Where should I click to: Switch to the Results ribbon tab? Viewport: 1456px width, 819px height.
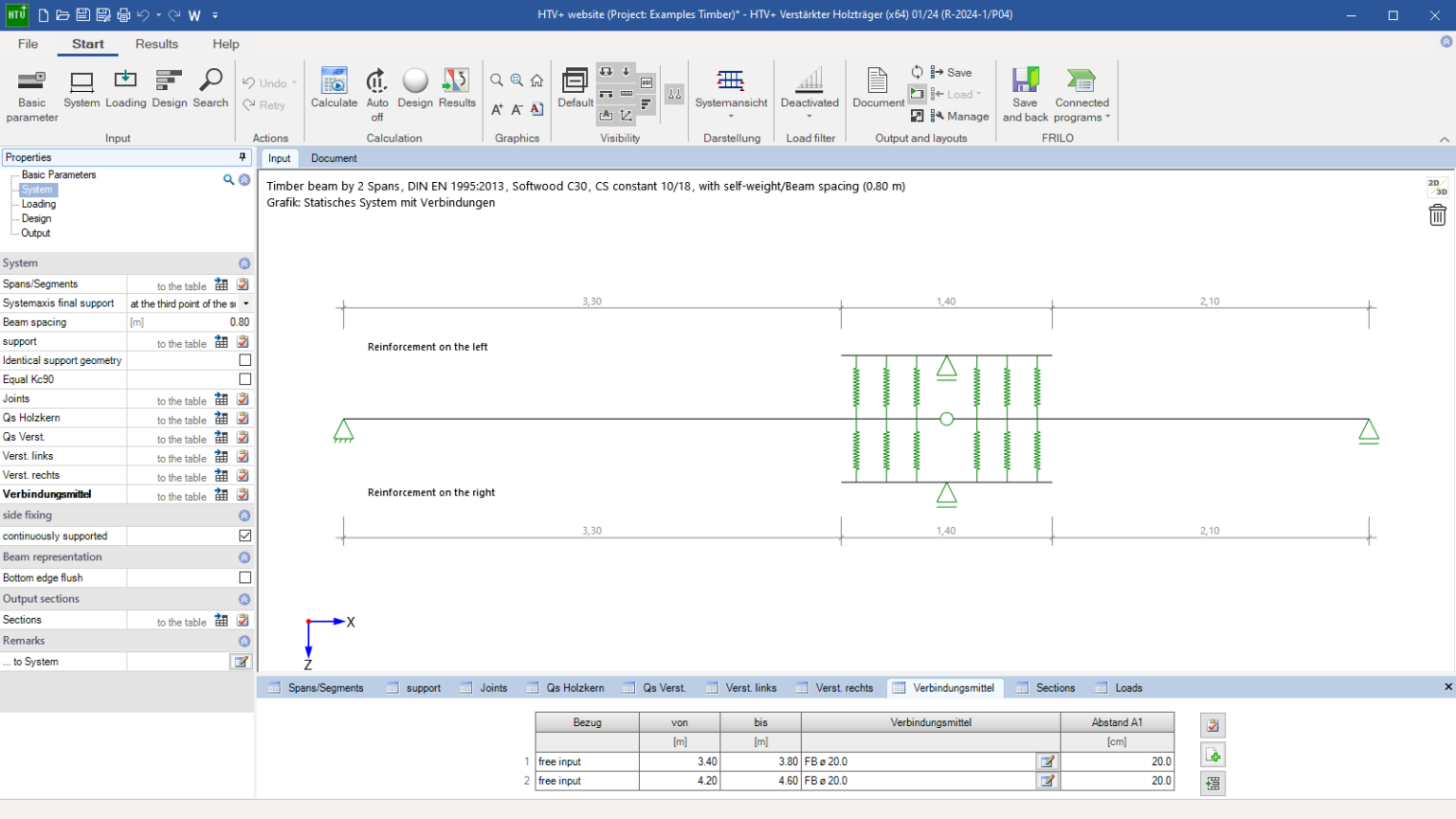tap(156, 44)
